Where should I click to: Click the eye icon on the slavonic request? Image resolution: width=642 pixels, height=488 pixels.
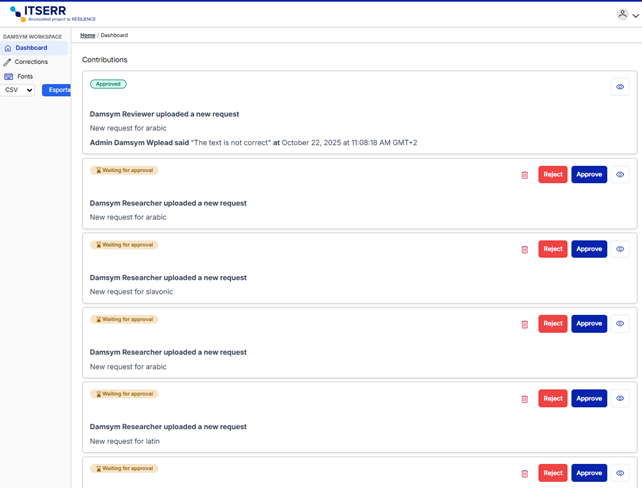(620, 249)
